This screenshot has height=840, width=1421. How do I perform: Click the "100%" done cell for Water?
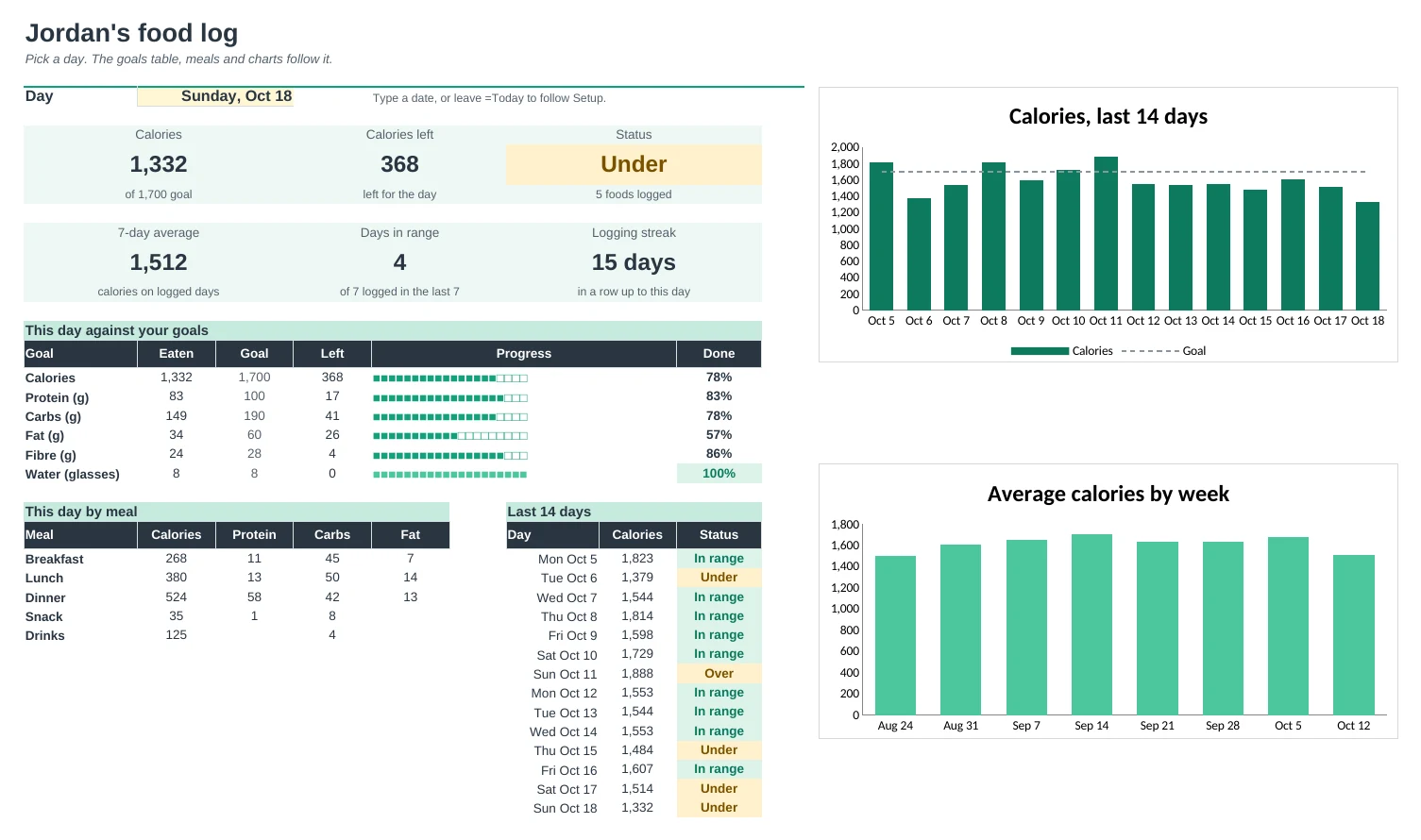click(719, 474)
